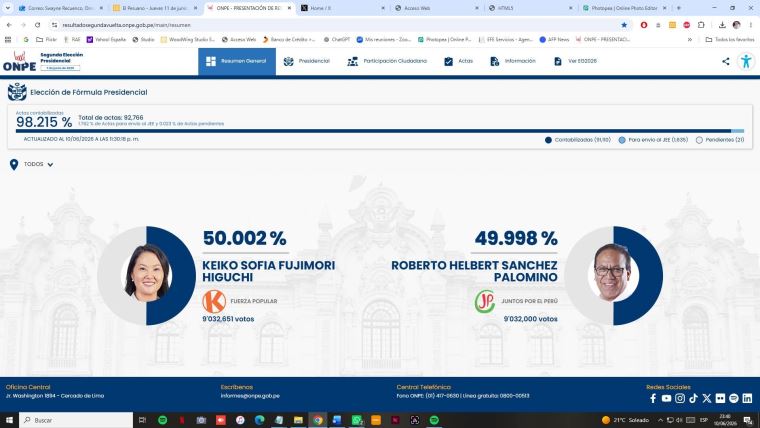The height and width of the screenshot is (428, 760).
Task: Open Todos los favoritos folder
Action: tap(729, 40)
